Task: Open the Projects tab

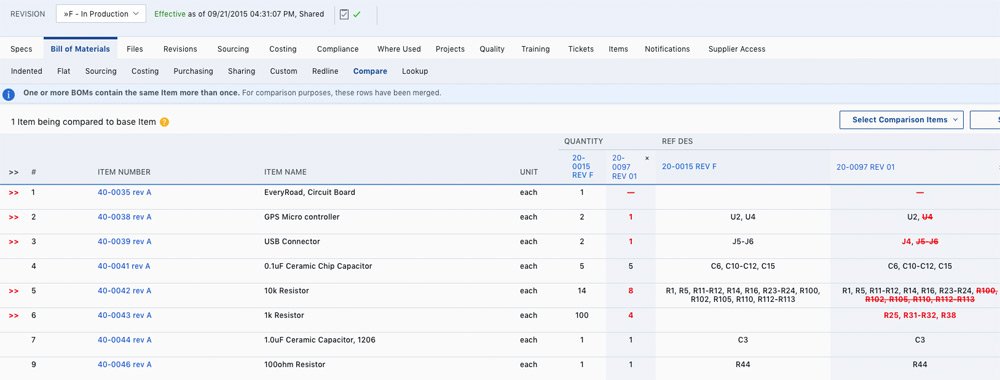Action: (450, 49)
